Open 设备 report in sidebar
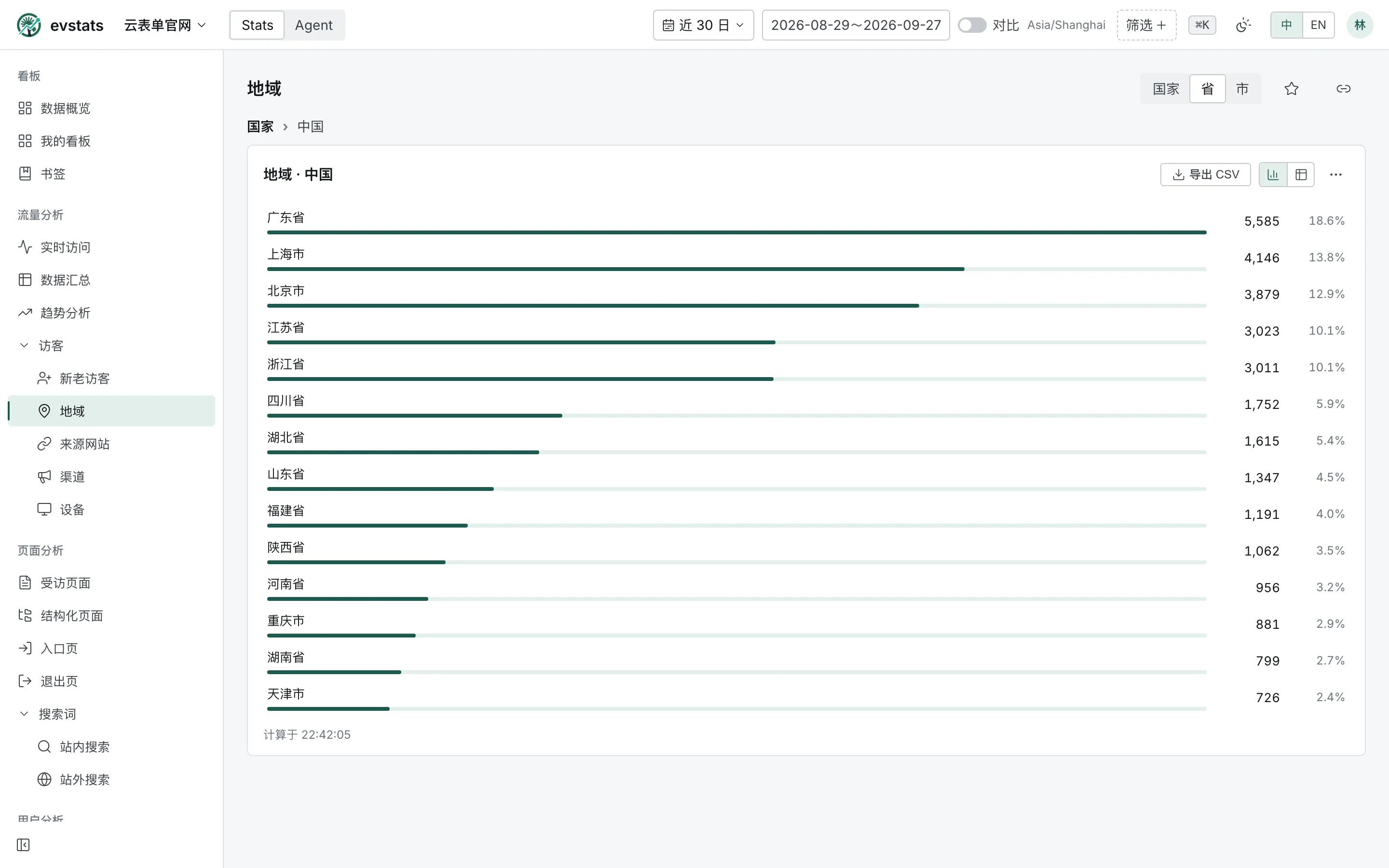 click(111, 509)
